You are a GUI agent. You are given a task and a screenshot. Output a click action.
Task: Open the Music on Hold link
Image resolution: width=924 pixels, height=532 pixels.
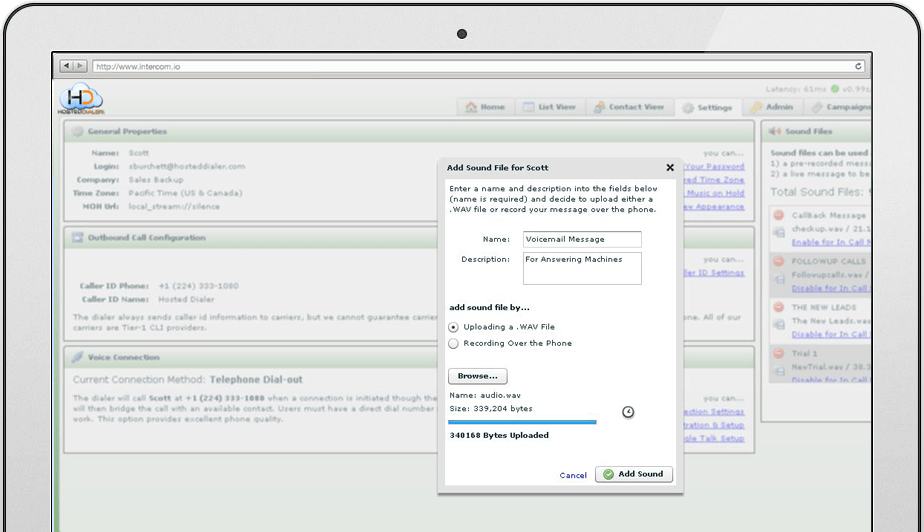pyautogui.click(x=714, y=193)
